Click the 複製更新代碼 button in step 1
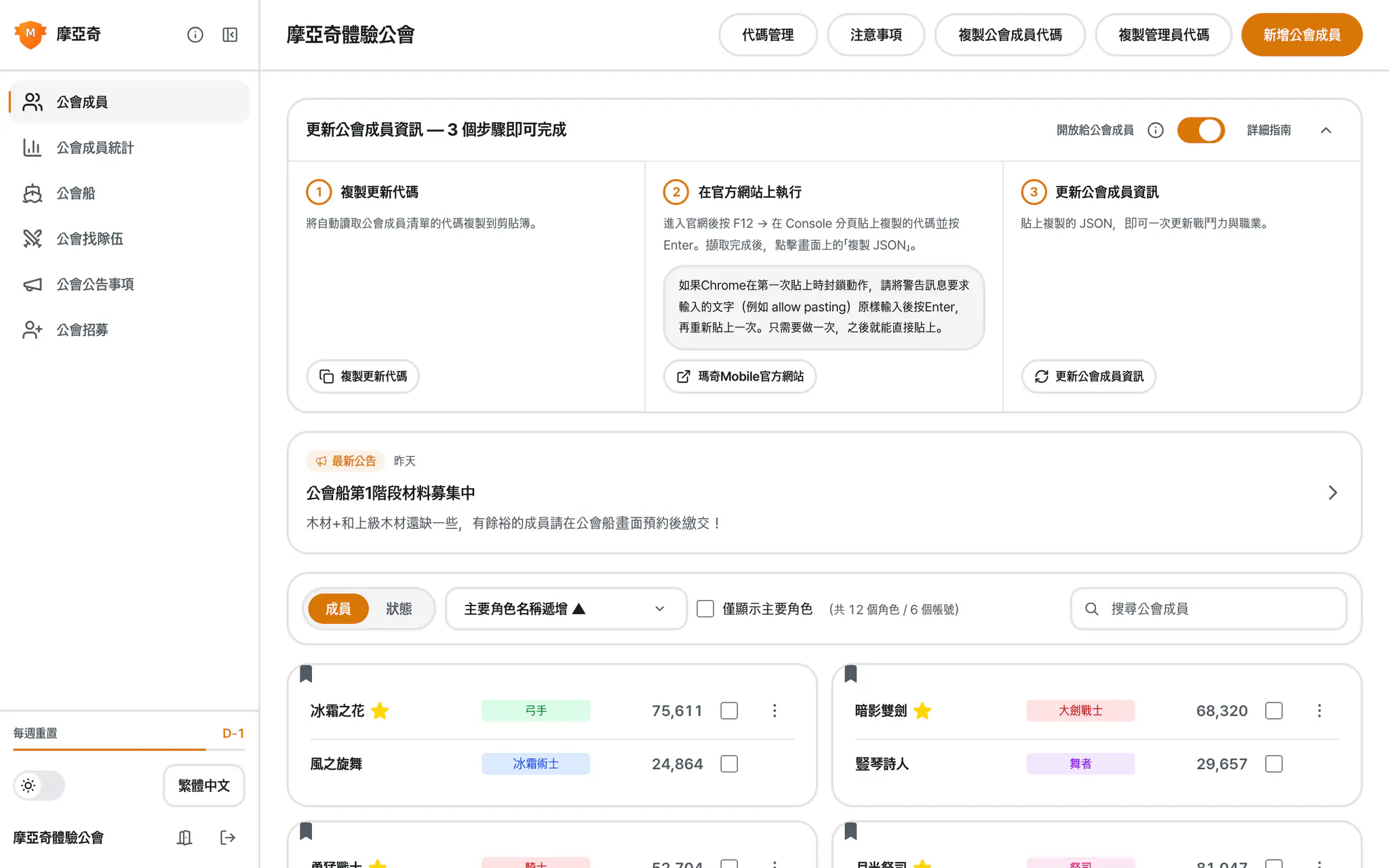 (x=363, y=376)
